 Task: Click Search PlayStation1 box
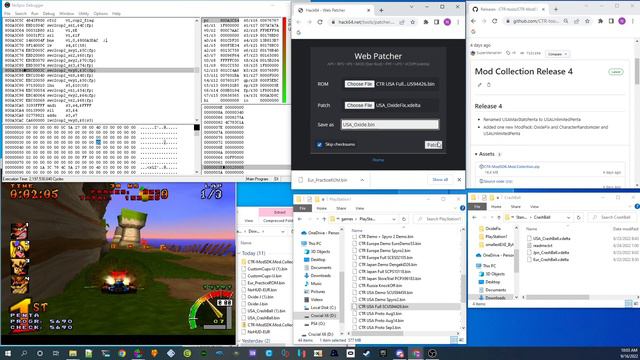point(439,219)
